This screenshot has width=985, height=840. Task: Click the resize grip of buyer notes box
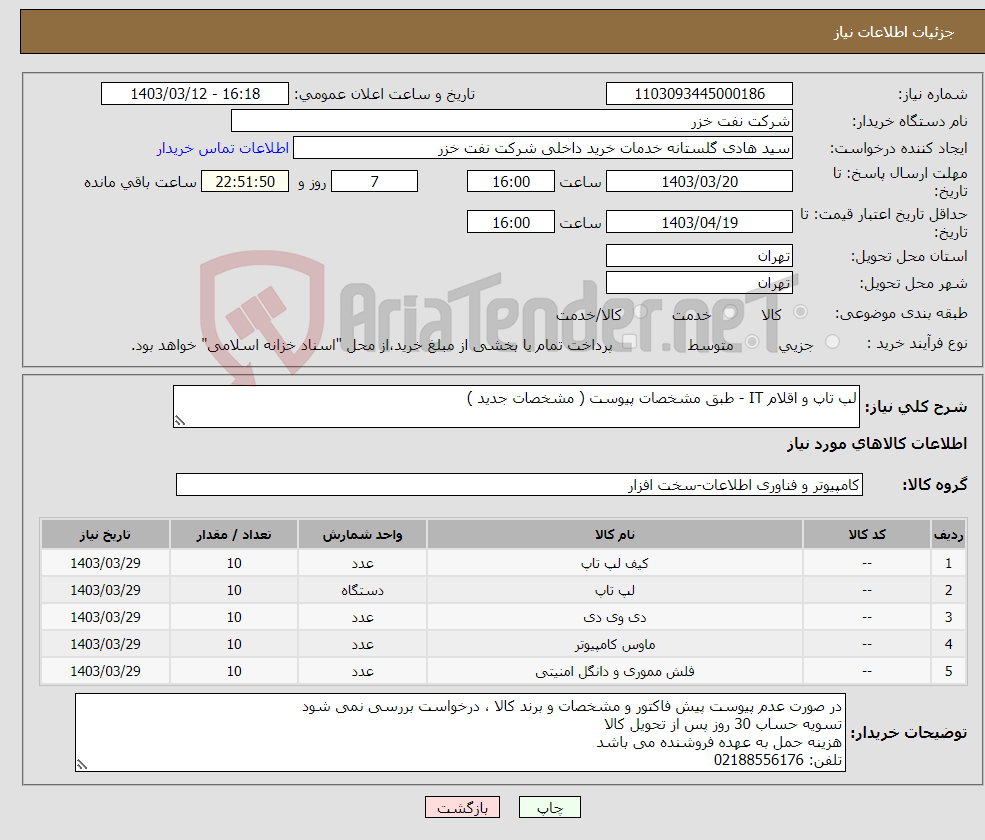pyautogui.click(x=82, y=765)
